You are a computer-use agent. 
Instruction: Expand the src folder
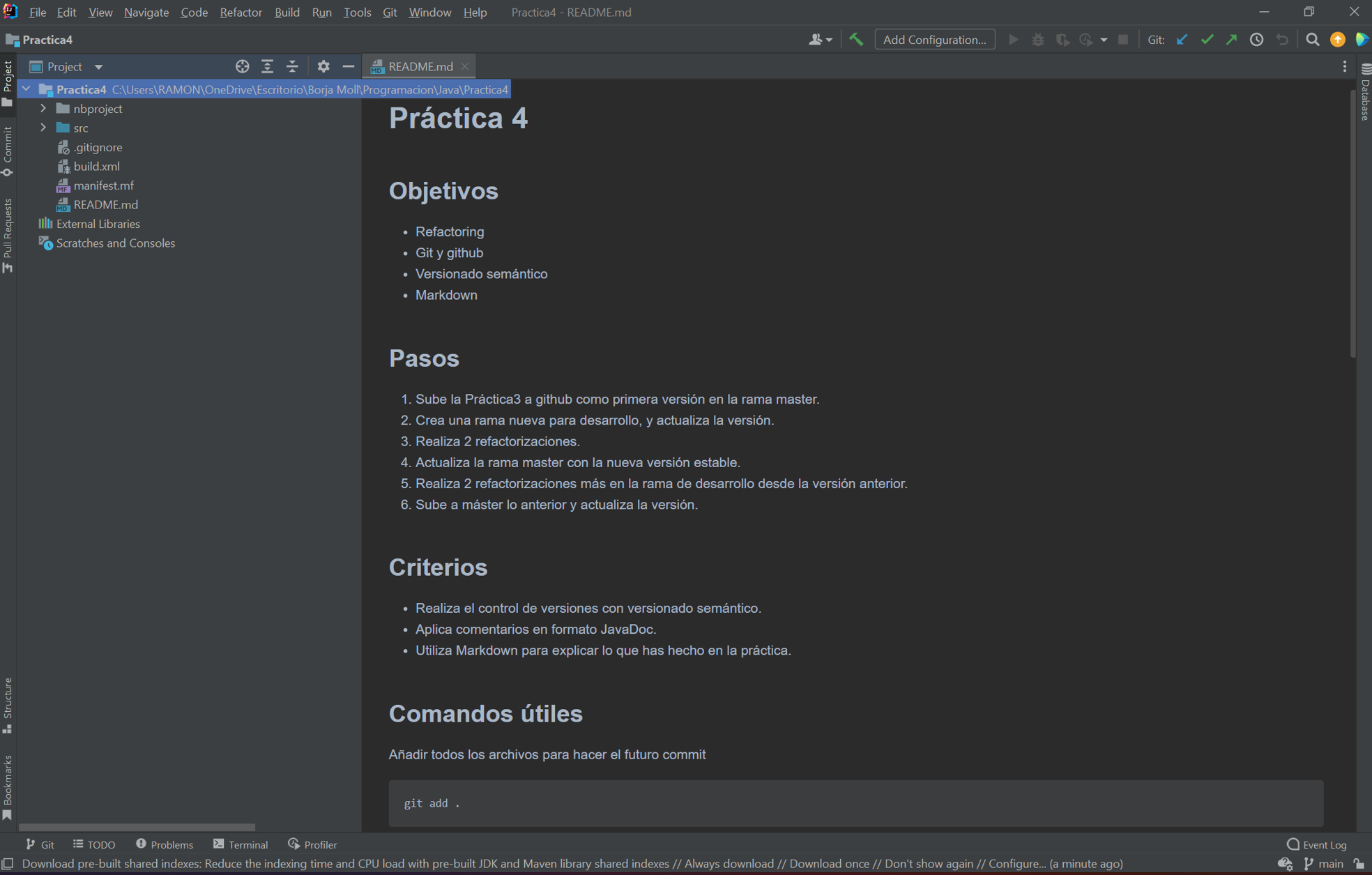pyautogui.click(x=43, y=128)
